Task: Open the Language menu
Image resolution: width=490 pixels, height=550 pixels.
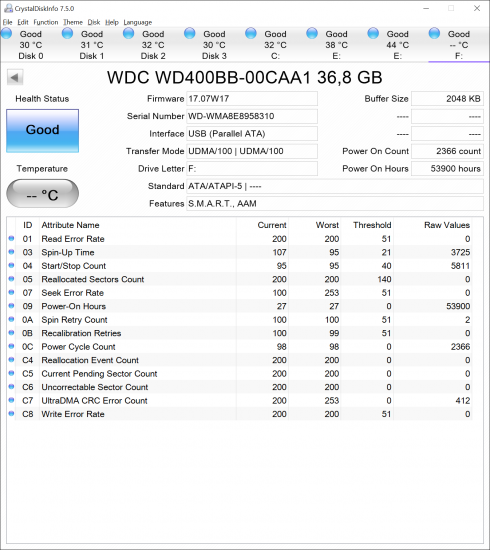Action: coord(137,22)
